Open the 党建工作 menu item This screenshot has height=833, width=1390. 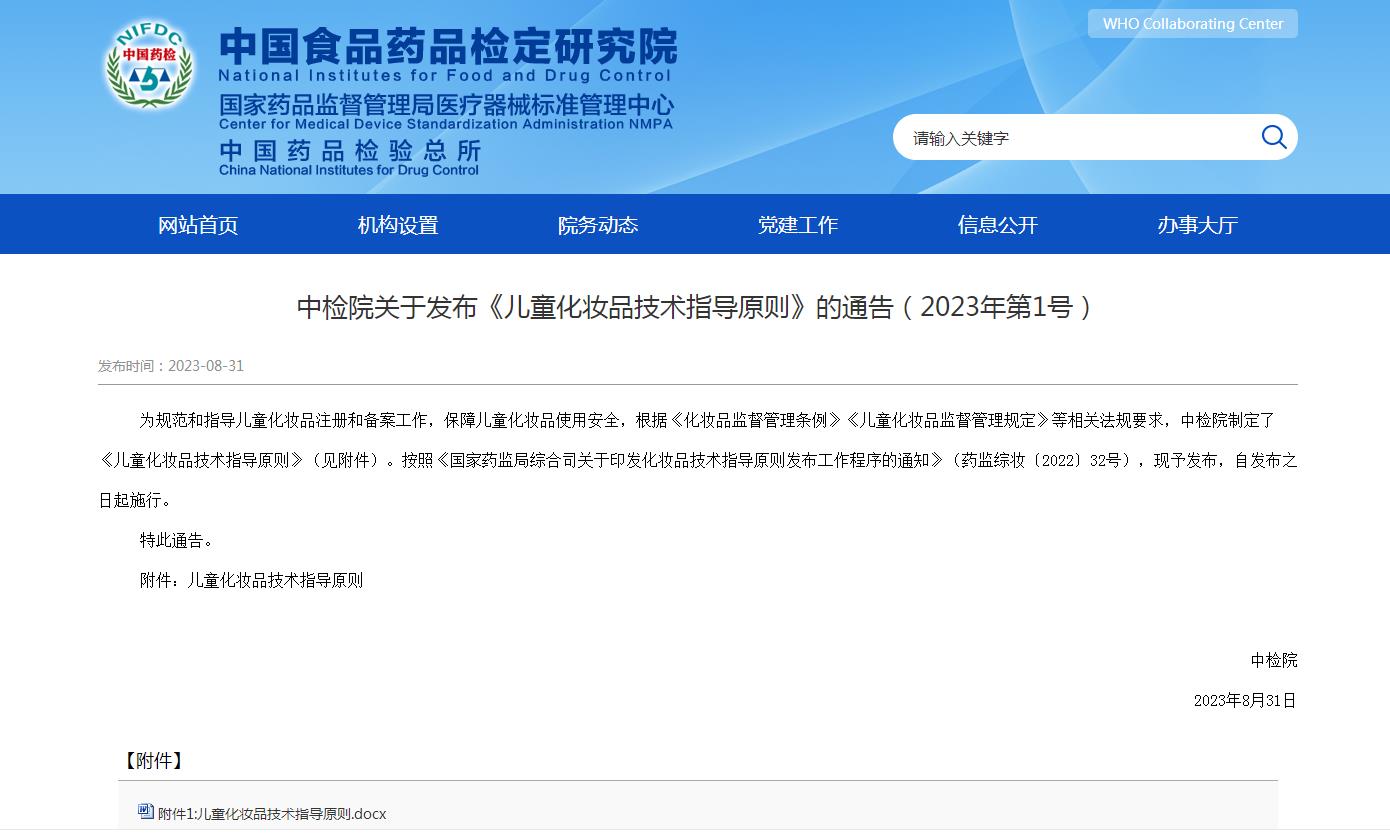click(x=798, y=225)
